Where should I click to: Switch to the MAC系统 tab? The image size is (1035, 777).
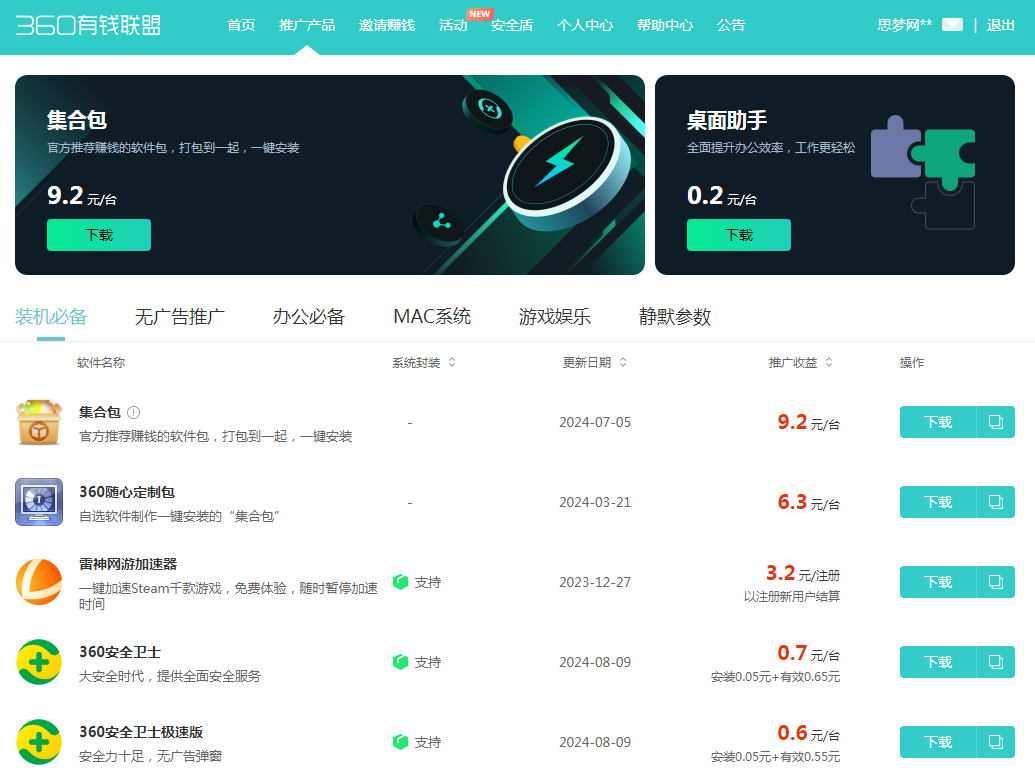(431, 316)
